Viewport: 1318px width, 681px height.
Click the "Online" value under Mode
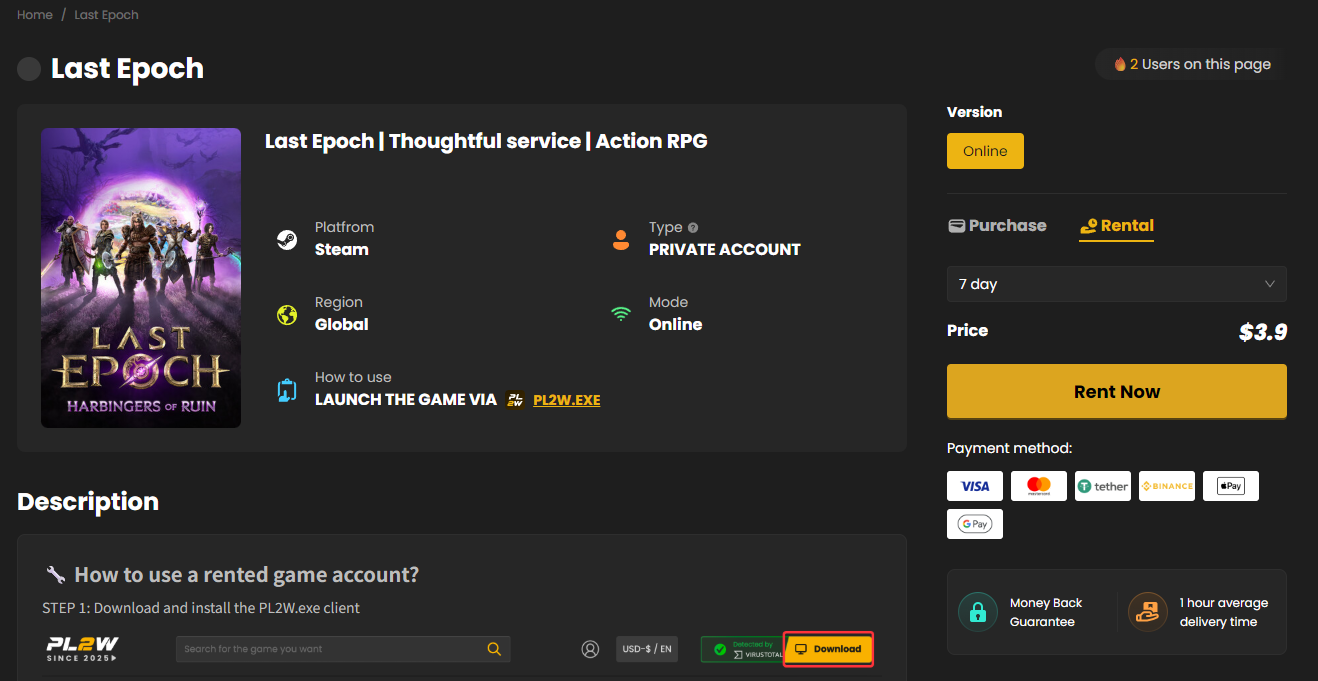click(x=676, y=324)
